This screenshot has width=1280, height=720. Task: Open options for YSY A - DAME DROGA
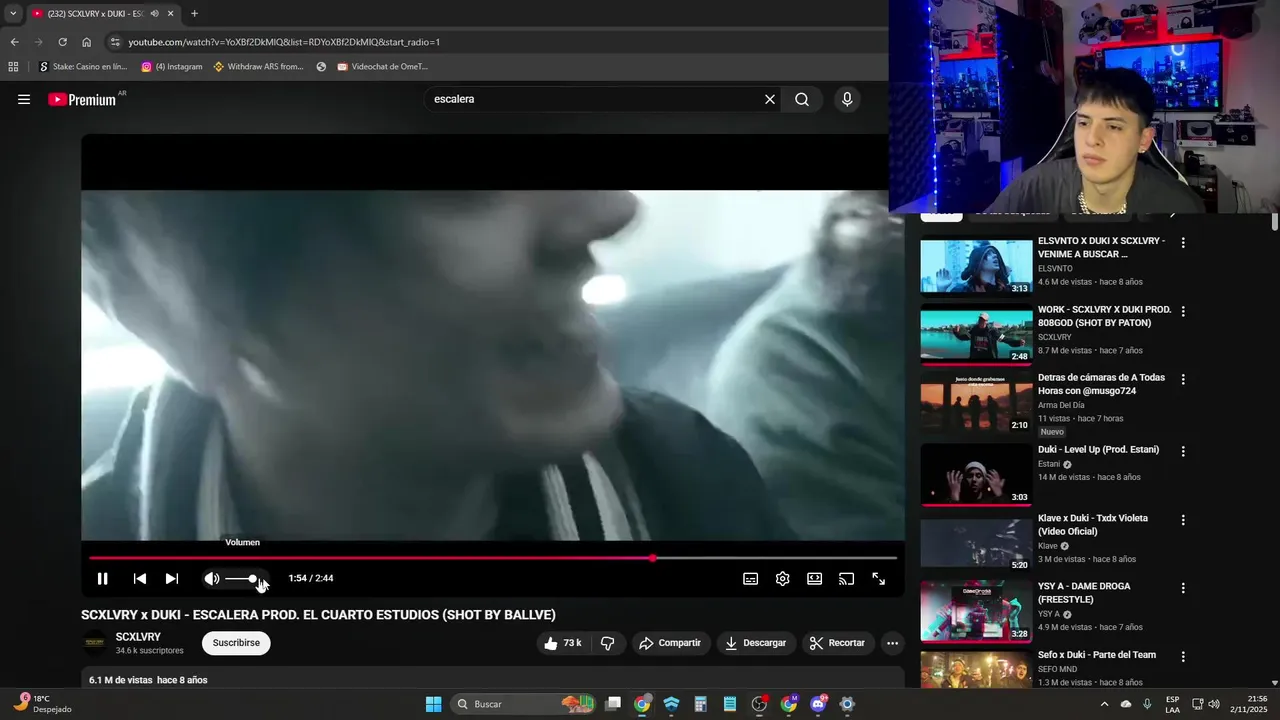(1183, 588)
